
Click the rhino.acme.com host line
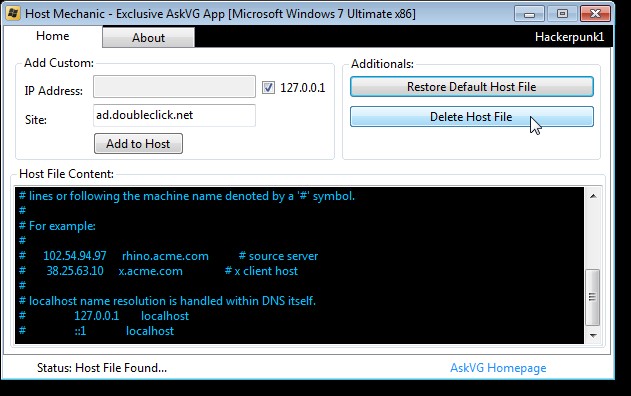coord(169,256)
